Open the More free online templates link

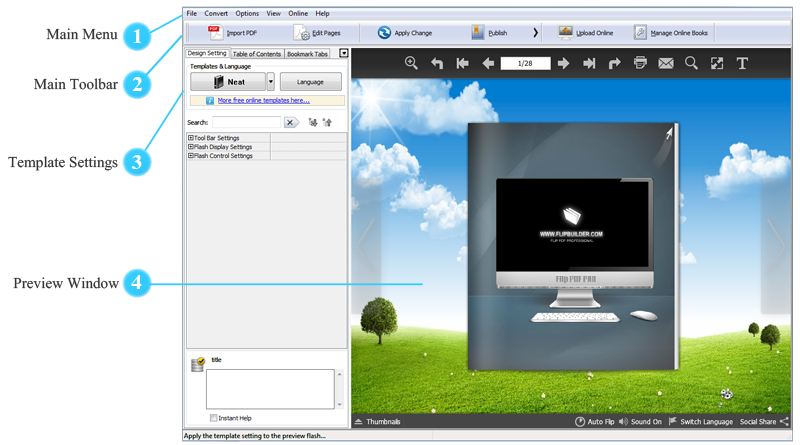263,101
